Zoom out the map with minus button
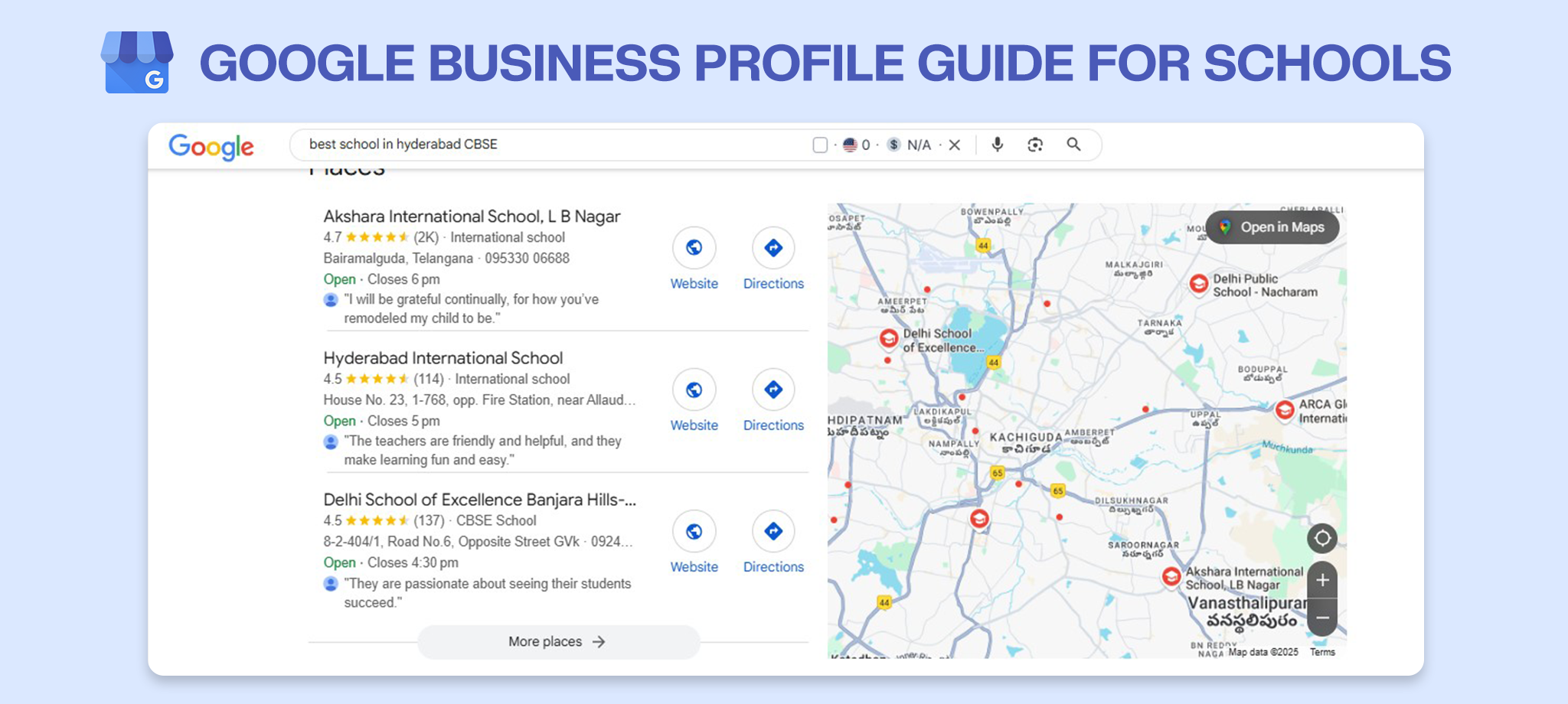 [1322, 618]
